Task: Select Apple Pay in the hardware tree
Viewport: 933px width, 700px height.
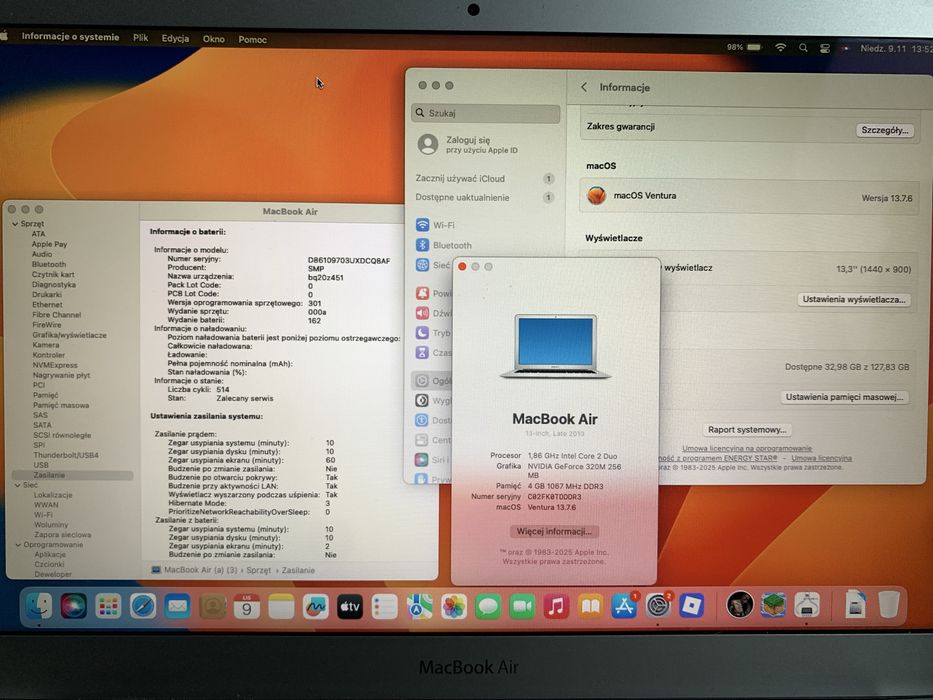Action: pos(49,244)
